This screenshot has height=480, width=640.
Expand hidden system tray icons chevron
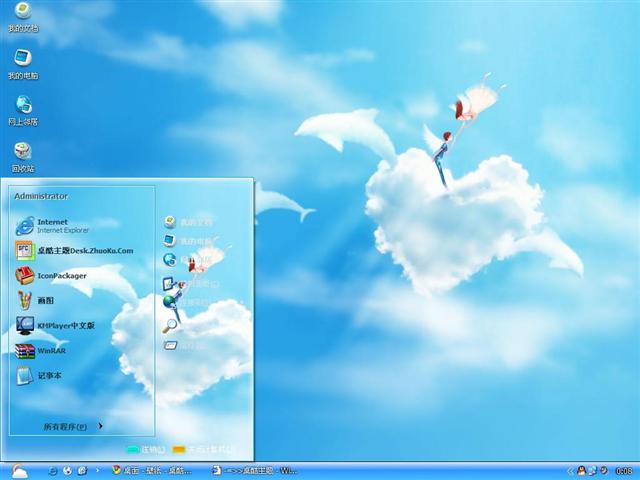click(x=571, y=471)
